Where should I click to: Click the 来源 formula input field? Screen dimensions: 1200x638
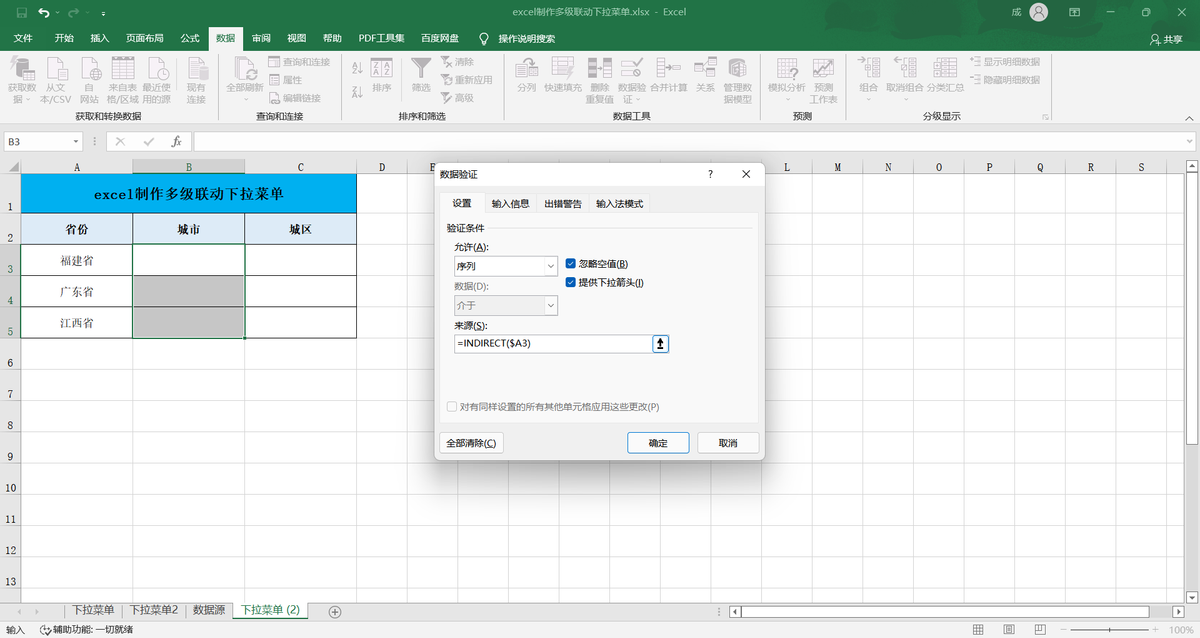[552, 343]
